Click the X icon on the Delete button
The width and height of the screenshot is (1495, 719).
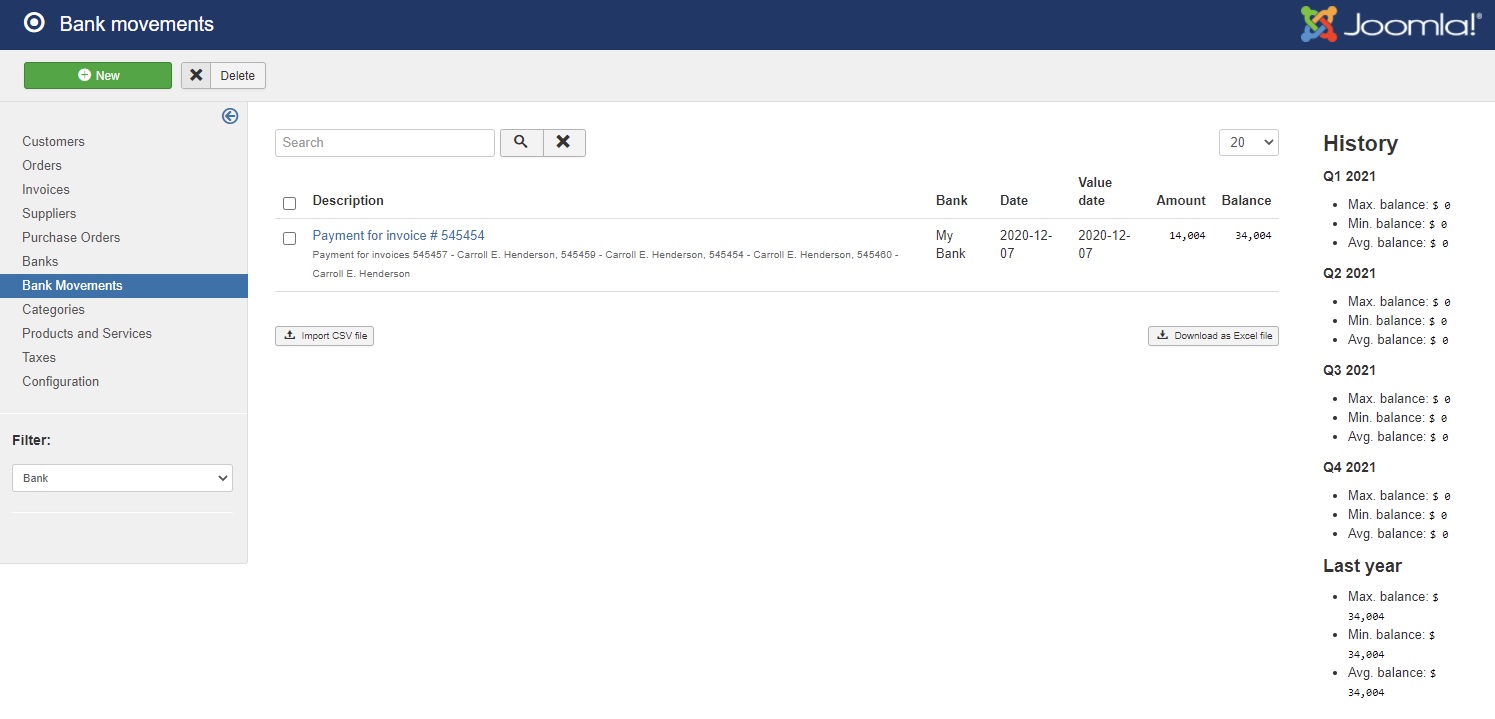[x=196, y=75]
